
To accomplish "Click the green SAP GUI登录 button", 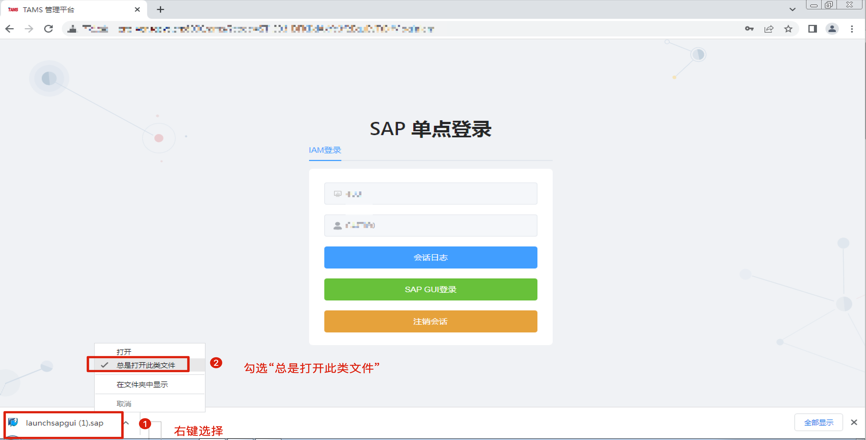I will coord(431,289).
